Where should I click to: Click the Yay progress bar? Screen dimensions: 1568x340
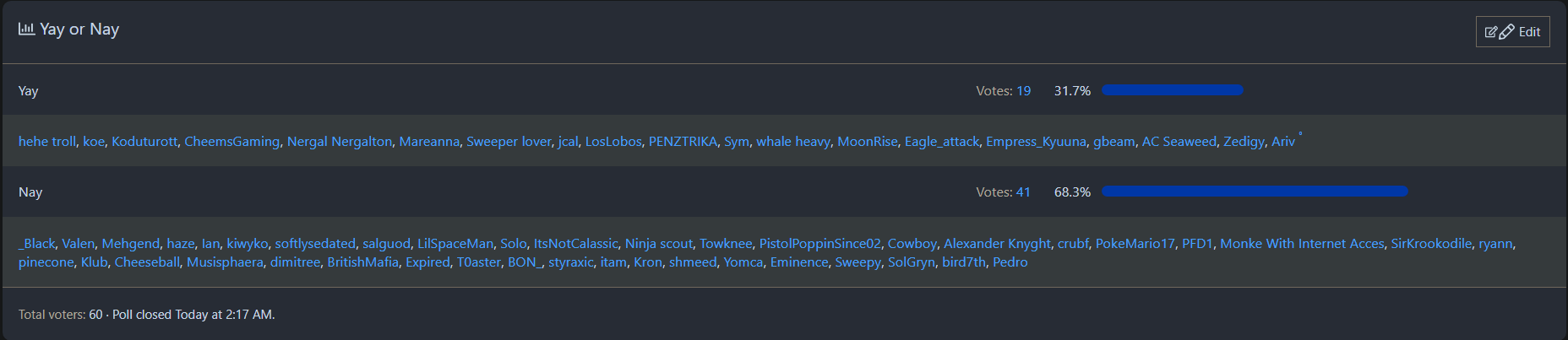point(1172,90)
